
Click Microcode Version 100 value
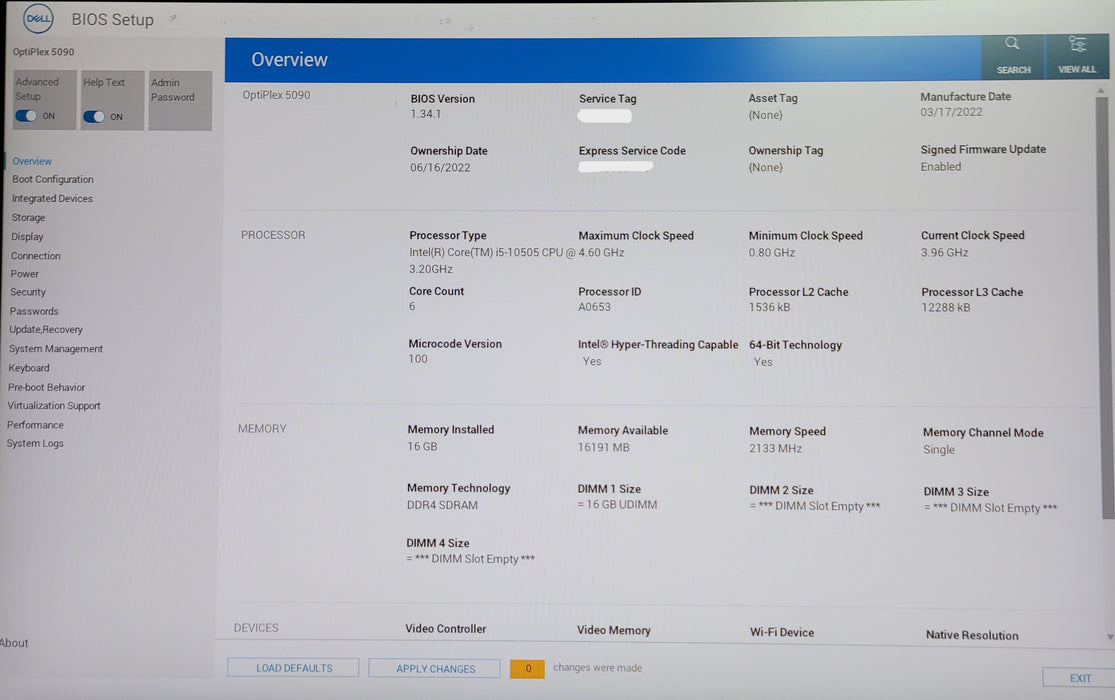pos(418,359)
